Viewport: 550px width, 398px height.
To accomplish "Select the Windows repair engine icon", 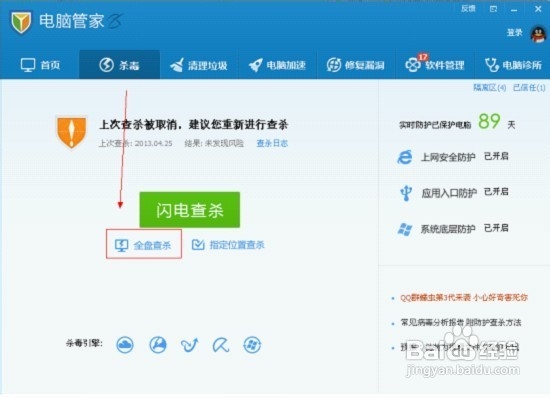I will (252, 345).
